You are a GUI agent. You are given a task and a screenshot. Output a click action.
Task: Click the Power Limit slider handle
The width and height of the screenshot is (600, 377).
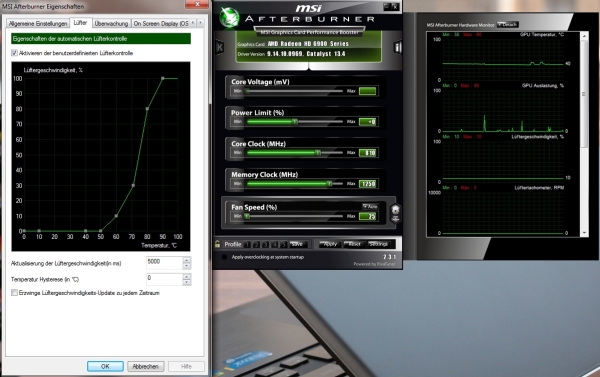(x=295, y=122)
